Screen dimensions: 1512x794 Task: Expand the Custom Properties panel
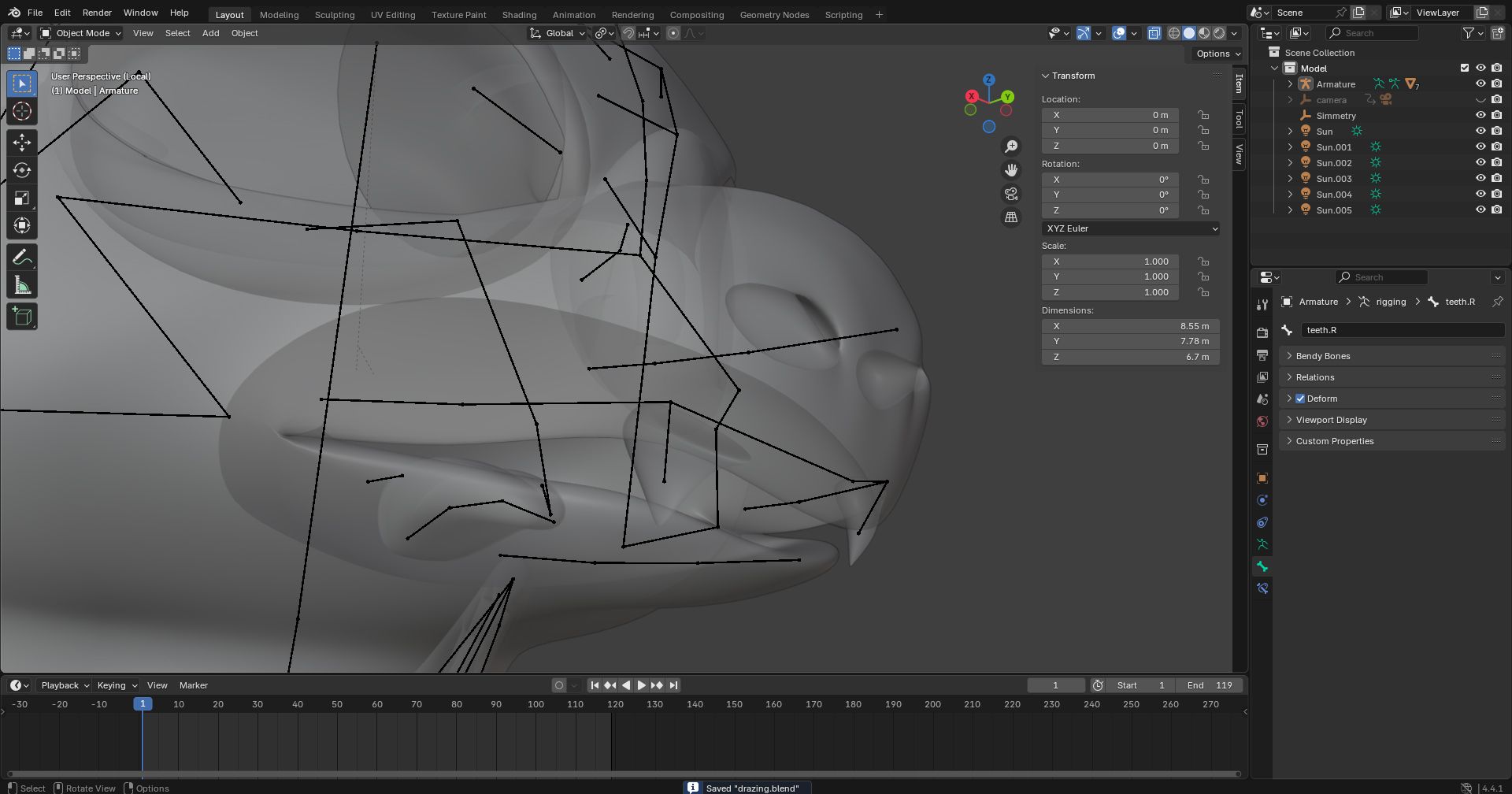(x=1392, y=441)
